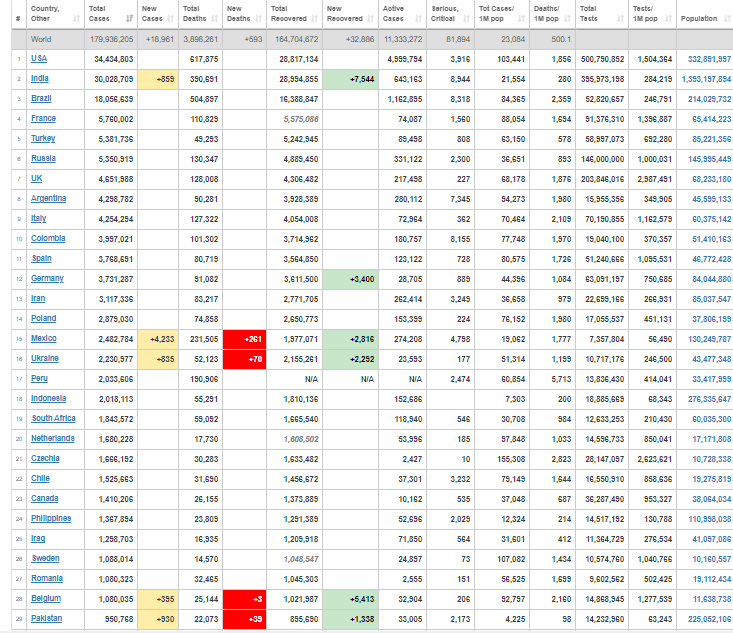Image resolution: width=733 pixels, height=633 pixels.
Task: Sort by New Recovered column icon
Action: point(371,19)
